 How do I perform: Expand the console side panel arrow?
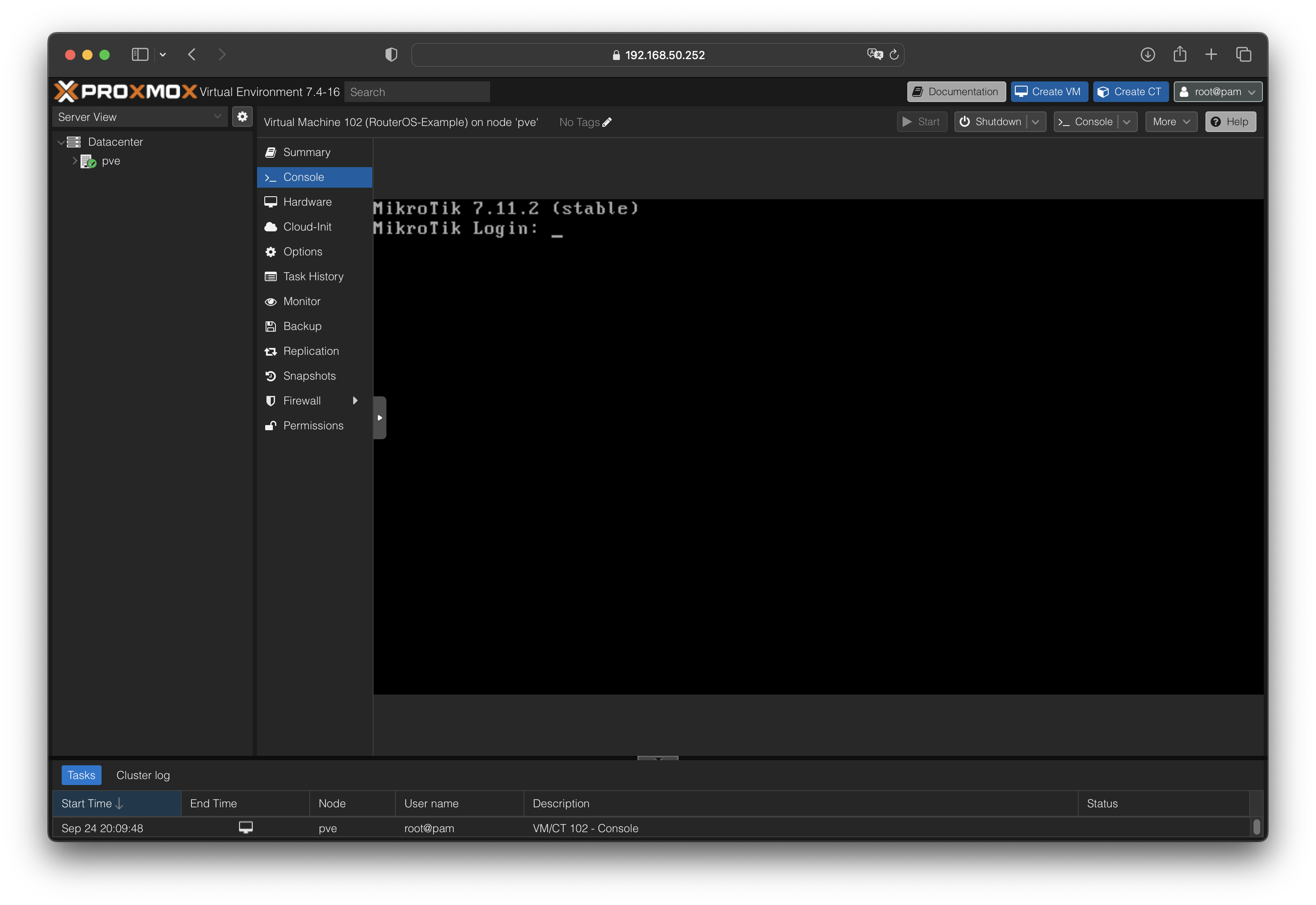(x=380, y=418)
